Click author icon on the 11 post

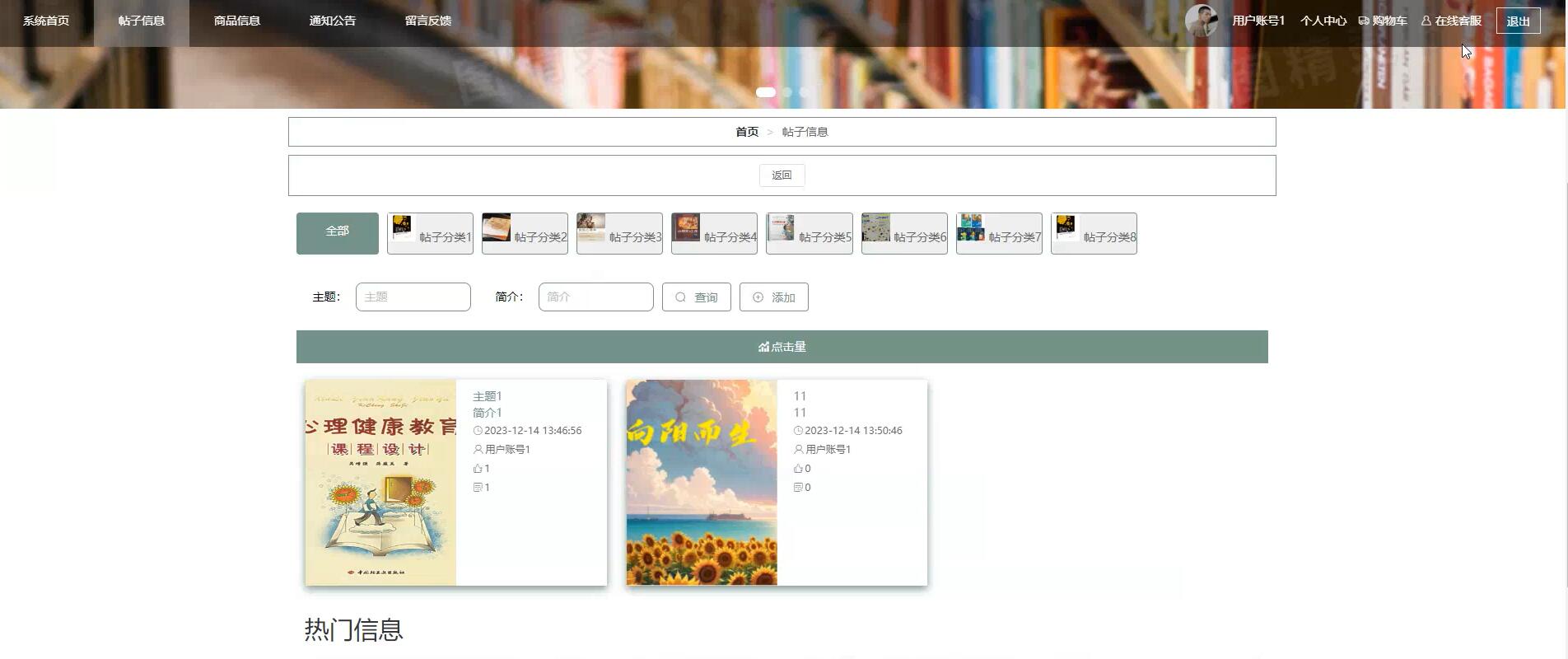pos(799,450)
